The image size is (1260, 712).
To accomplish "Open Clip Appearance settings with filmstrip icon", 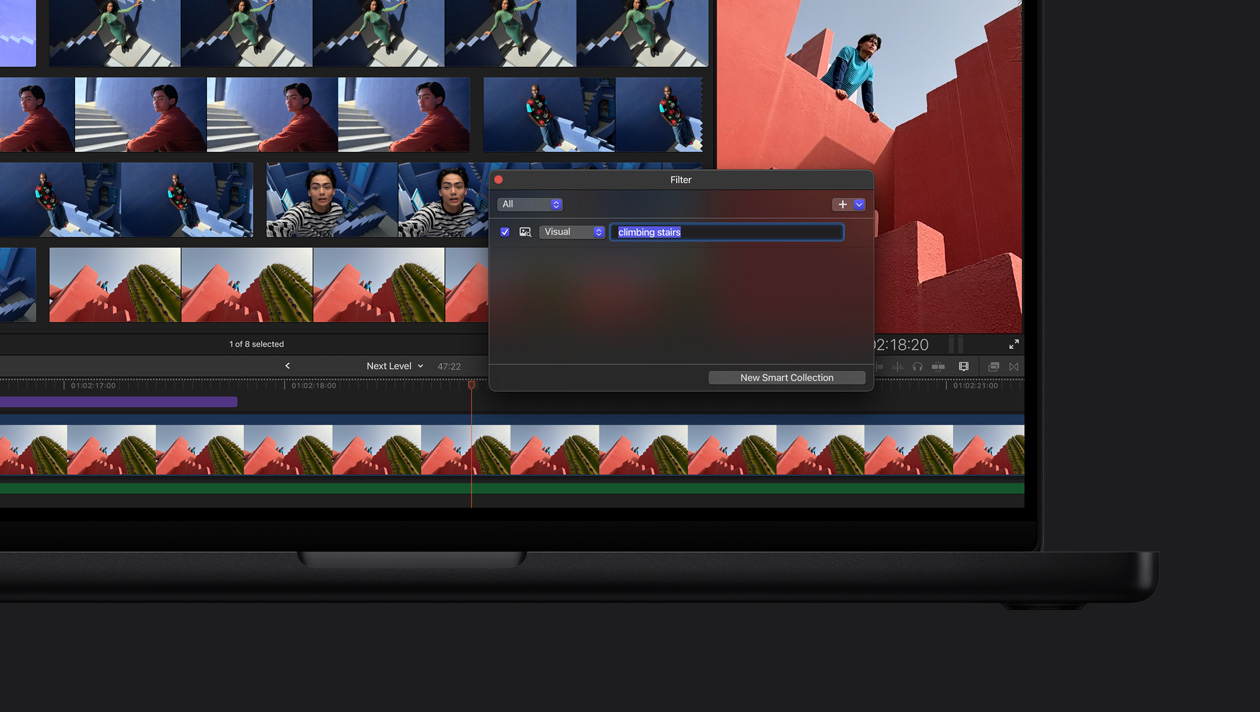I will pos(962,367).
